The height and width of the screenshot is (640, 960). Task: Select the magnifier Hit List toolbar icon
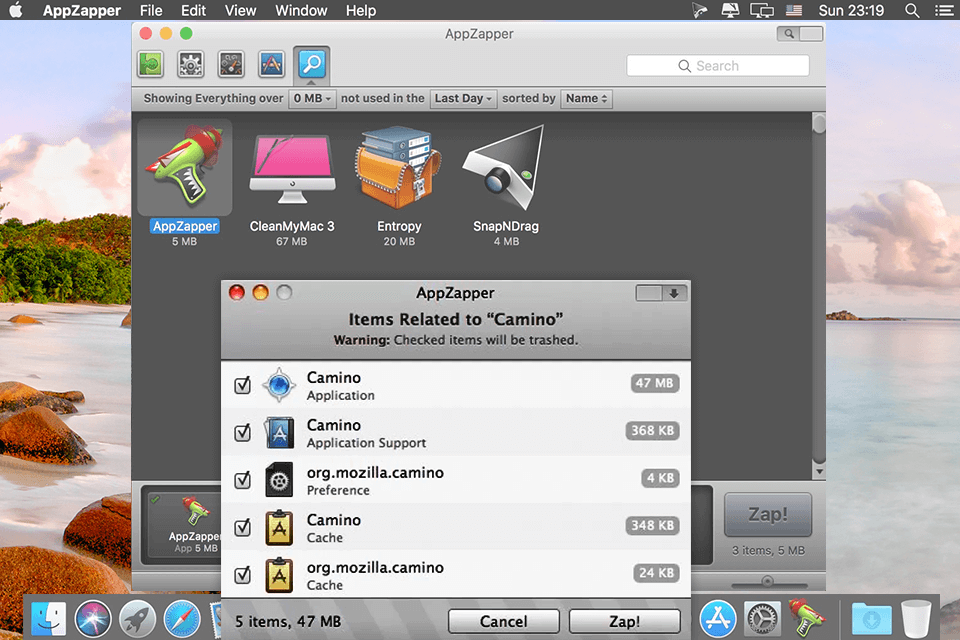point(312,64)
